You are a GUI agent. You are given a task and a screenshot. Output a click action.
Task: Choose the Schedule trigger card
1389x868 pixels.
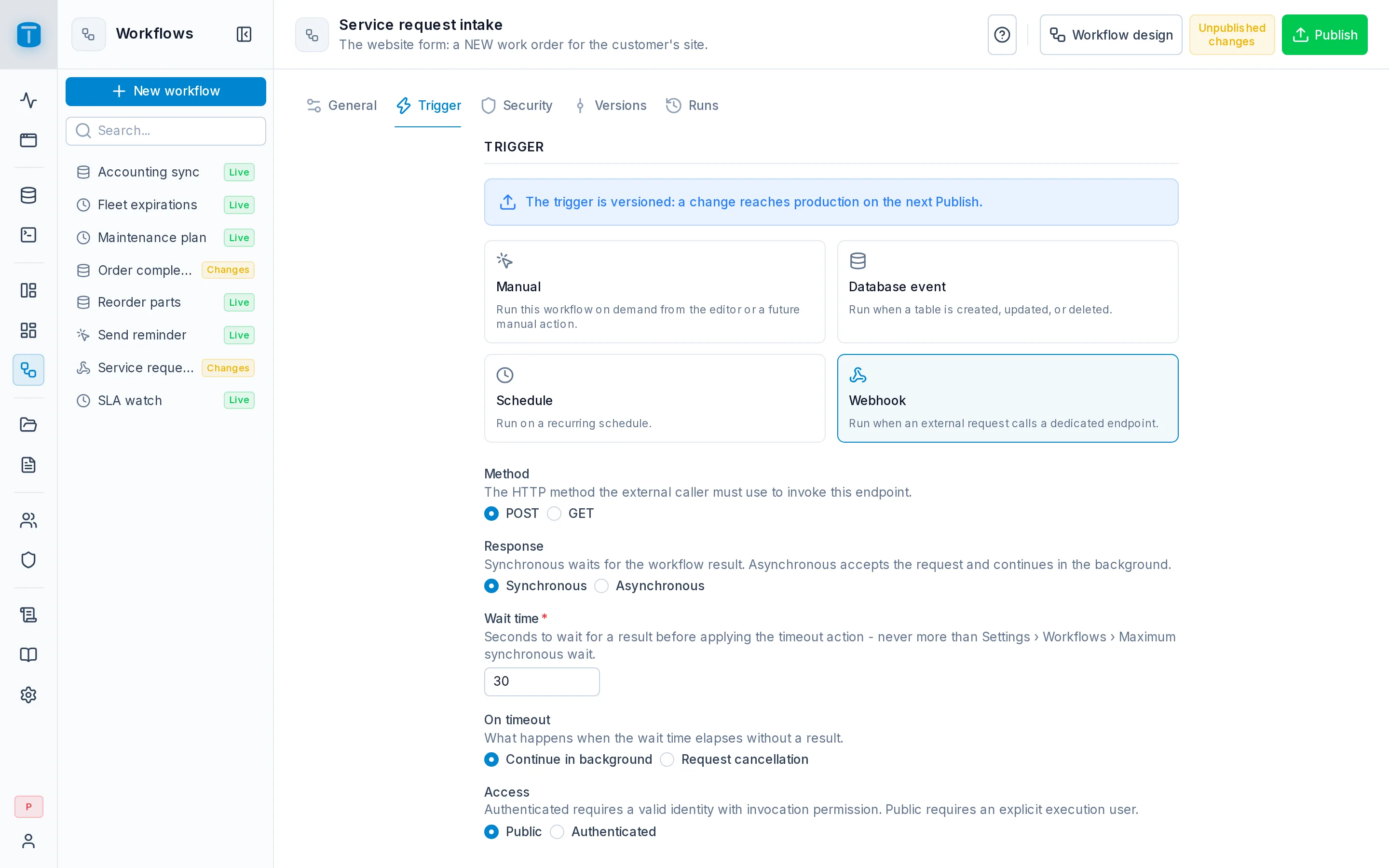coord(654,398)
